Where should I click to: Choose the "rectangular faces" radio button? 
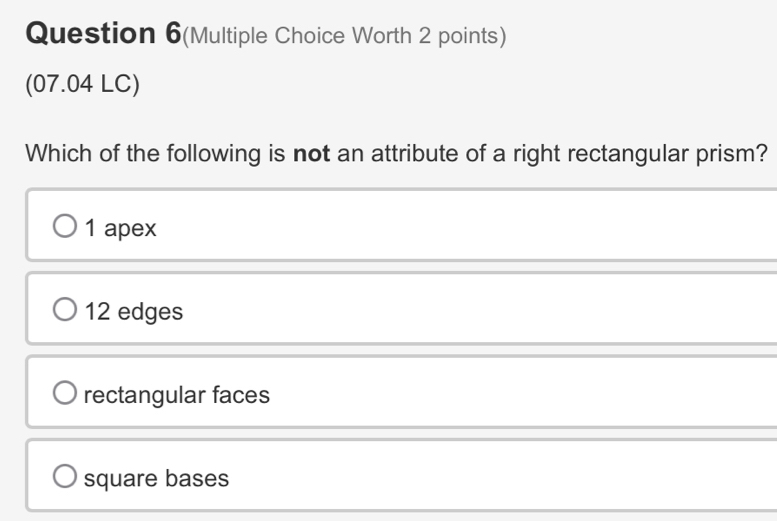click(64, 394)
